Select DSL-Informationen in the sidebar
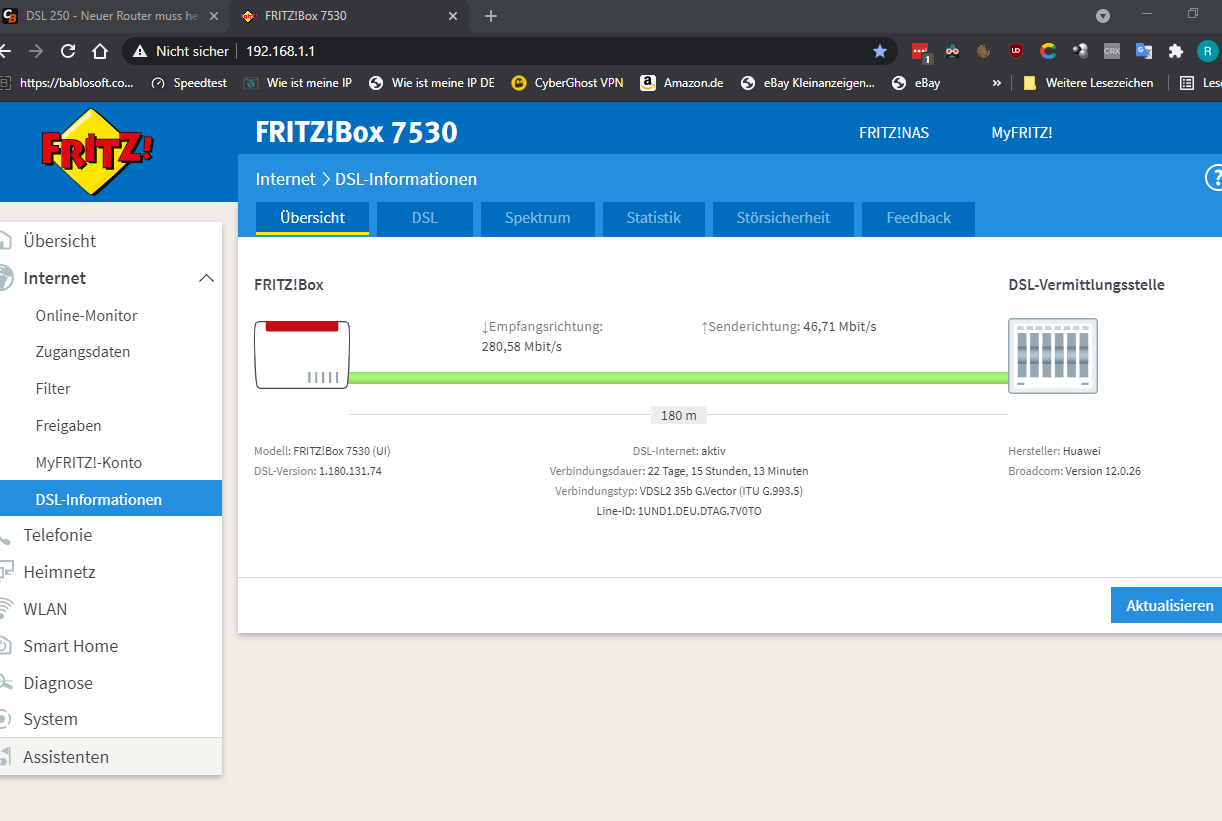The height and width of the screenshot is (821, 1222). tap(110, 499)
